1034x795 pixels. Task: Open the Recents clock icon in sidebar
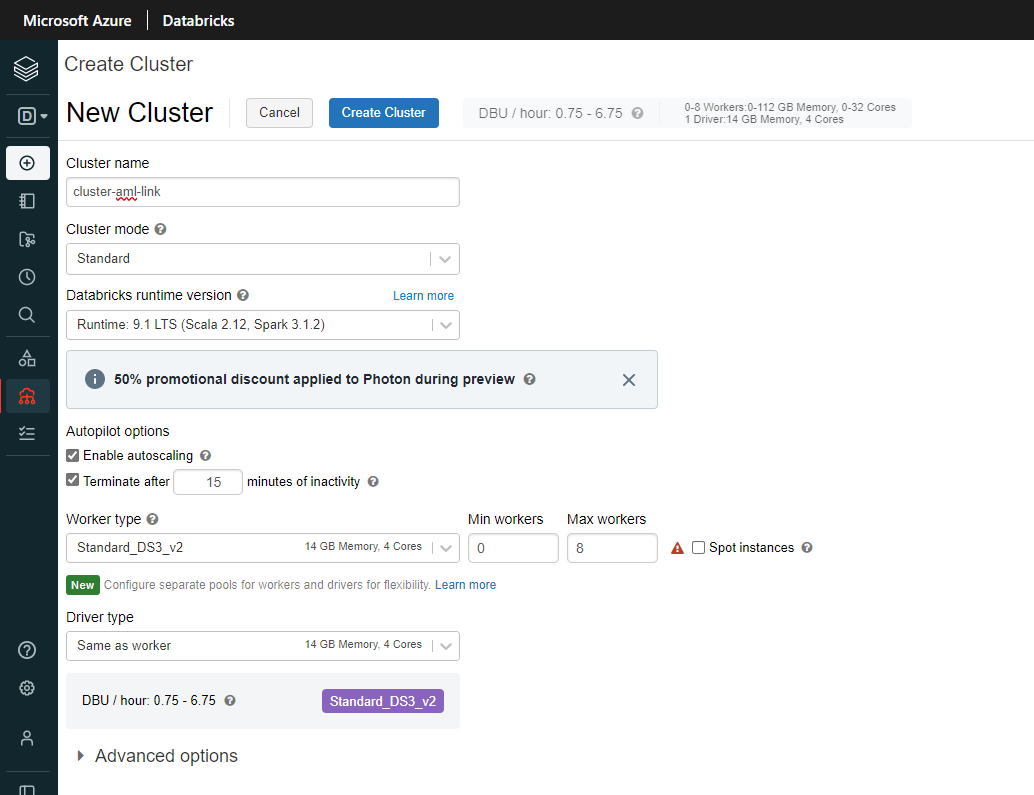coord(27,277)
